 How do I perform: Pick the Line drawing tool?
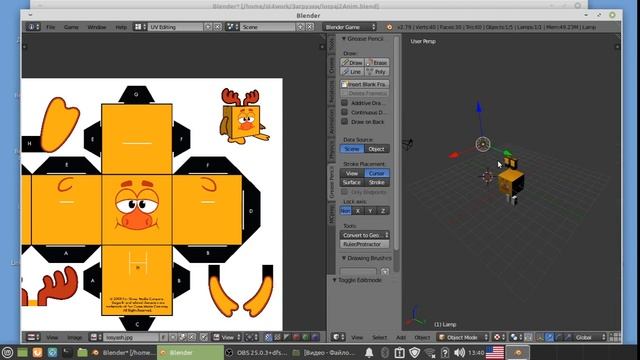[352, 71]
